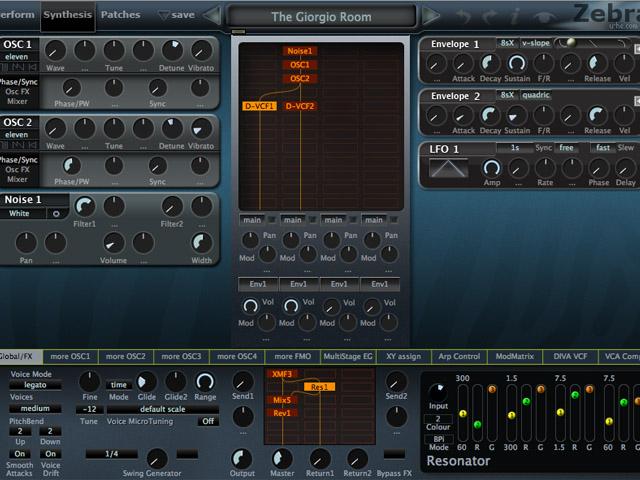Select the LFO 1 triangle waveform display
Viewport: 640px width, 480px height.
(x=449, y=169)
